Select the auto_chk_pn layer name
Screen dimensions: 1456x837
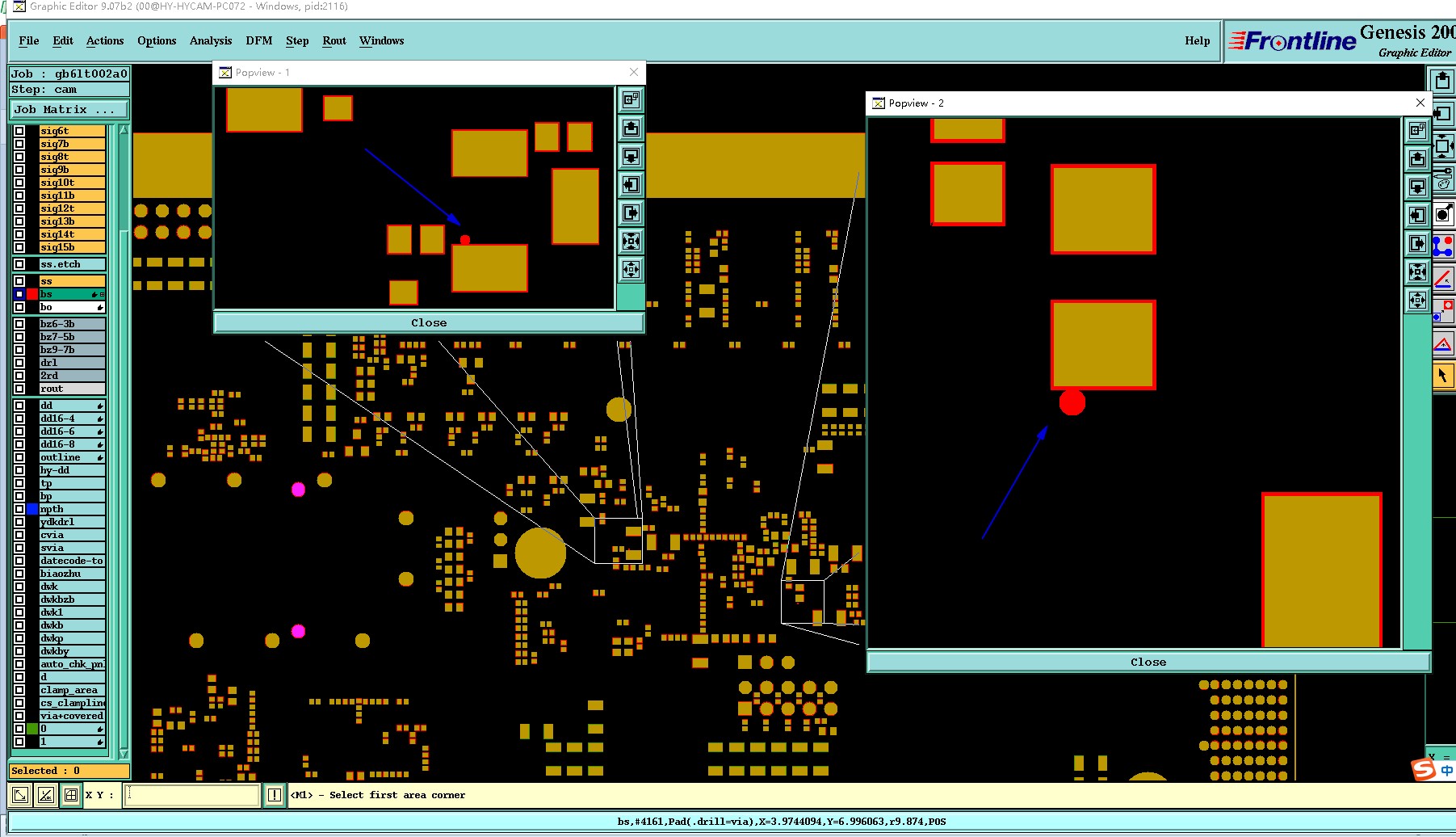tap(73, 664)
